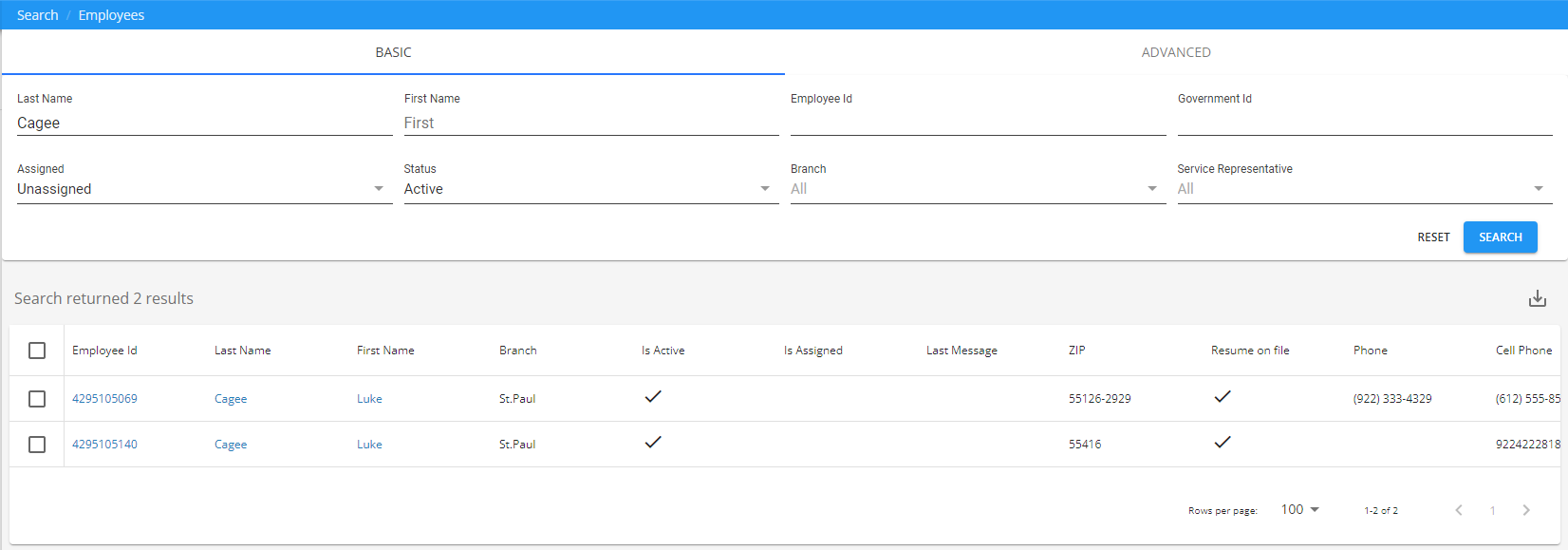Check the row for employee 4295105069

[37, 399]
